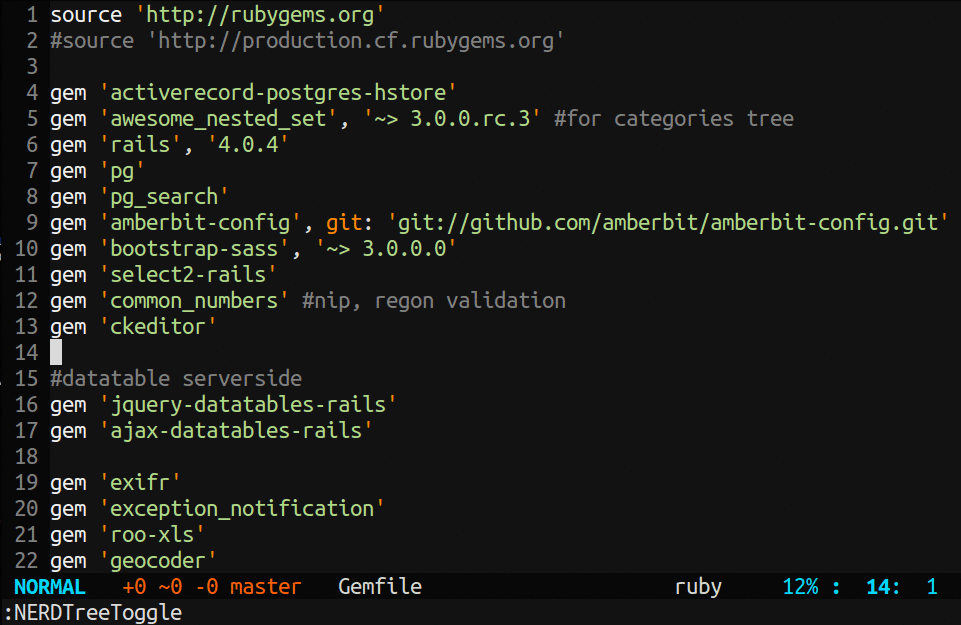This screenshot has height=625, width=961.
Task: Click the ':NERDTreeToggle' command line text
Action: 93,613
